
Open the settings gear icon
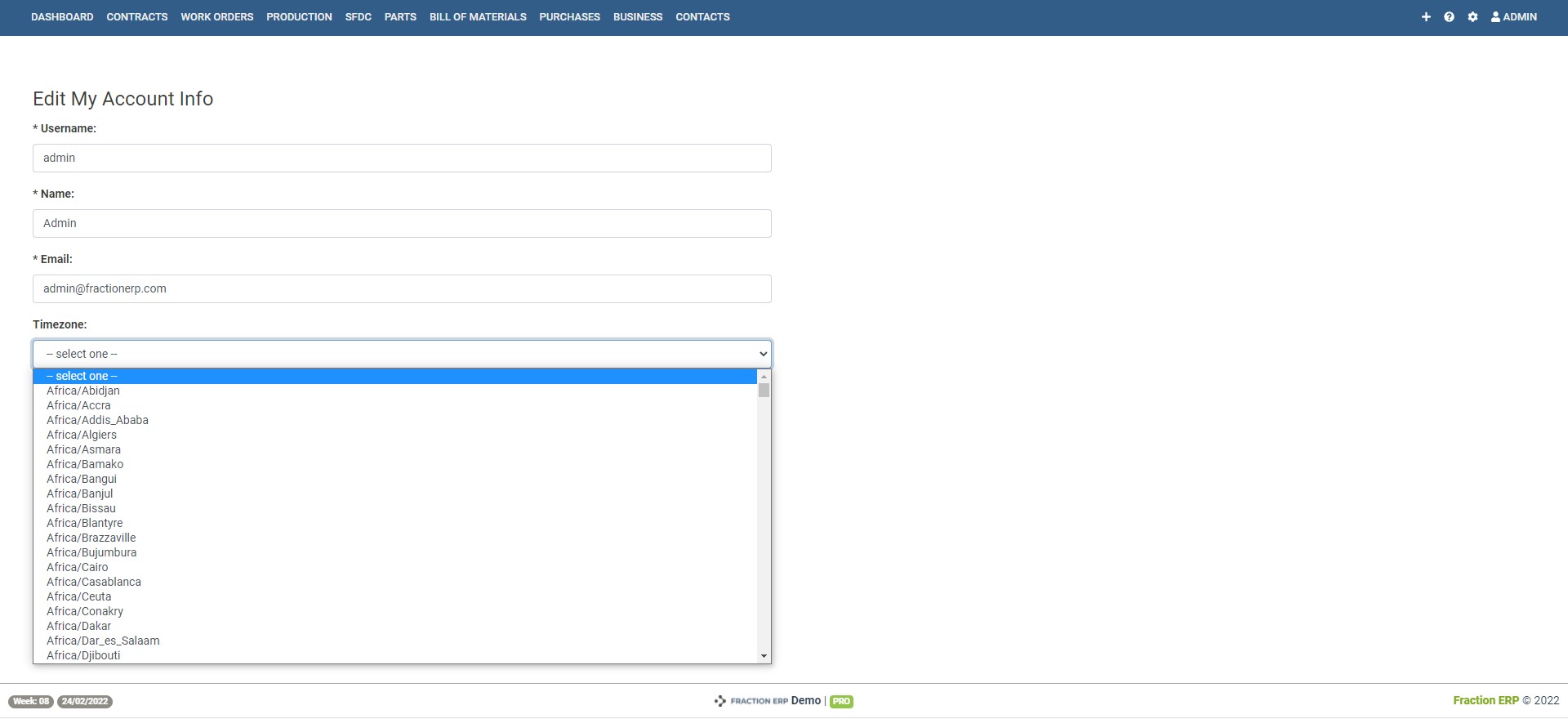click(x=1472, y=17)
